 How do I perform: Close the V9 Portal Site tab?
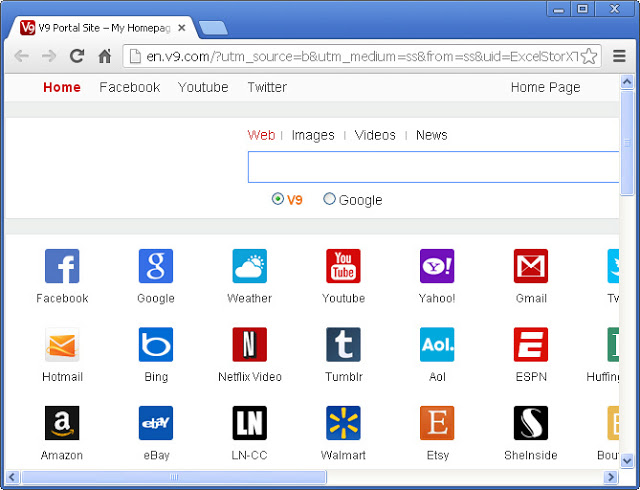[x=182, y=28]
